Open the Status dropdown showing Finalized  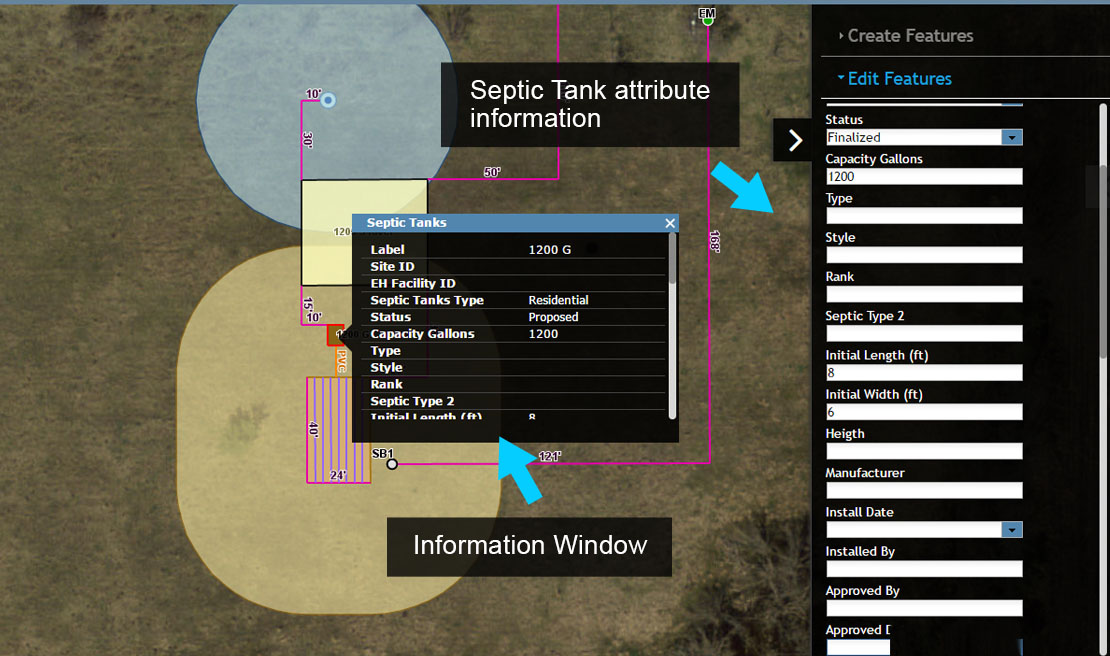[1011, 138]
